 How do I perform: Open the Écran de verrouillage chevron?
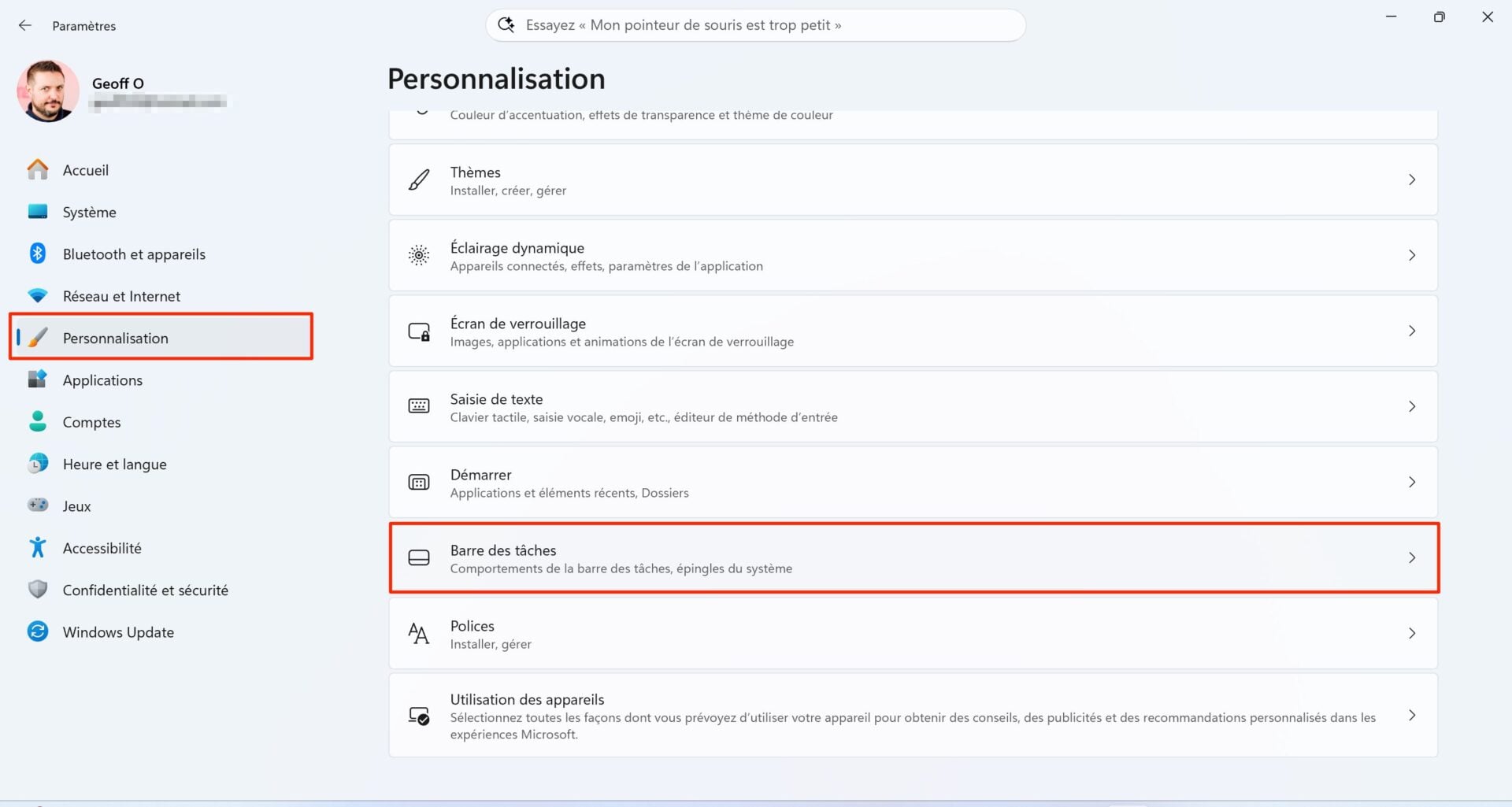pos(1412,331)
